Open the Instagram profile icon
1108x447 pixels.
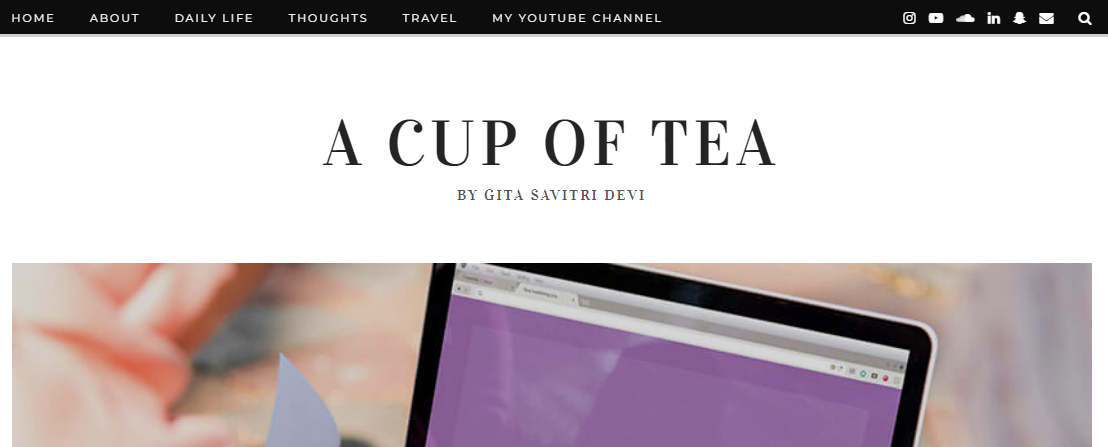tap(909, 18)
